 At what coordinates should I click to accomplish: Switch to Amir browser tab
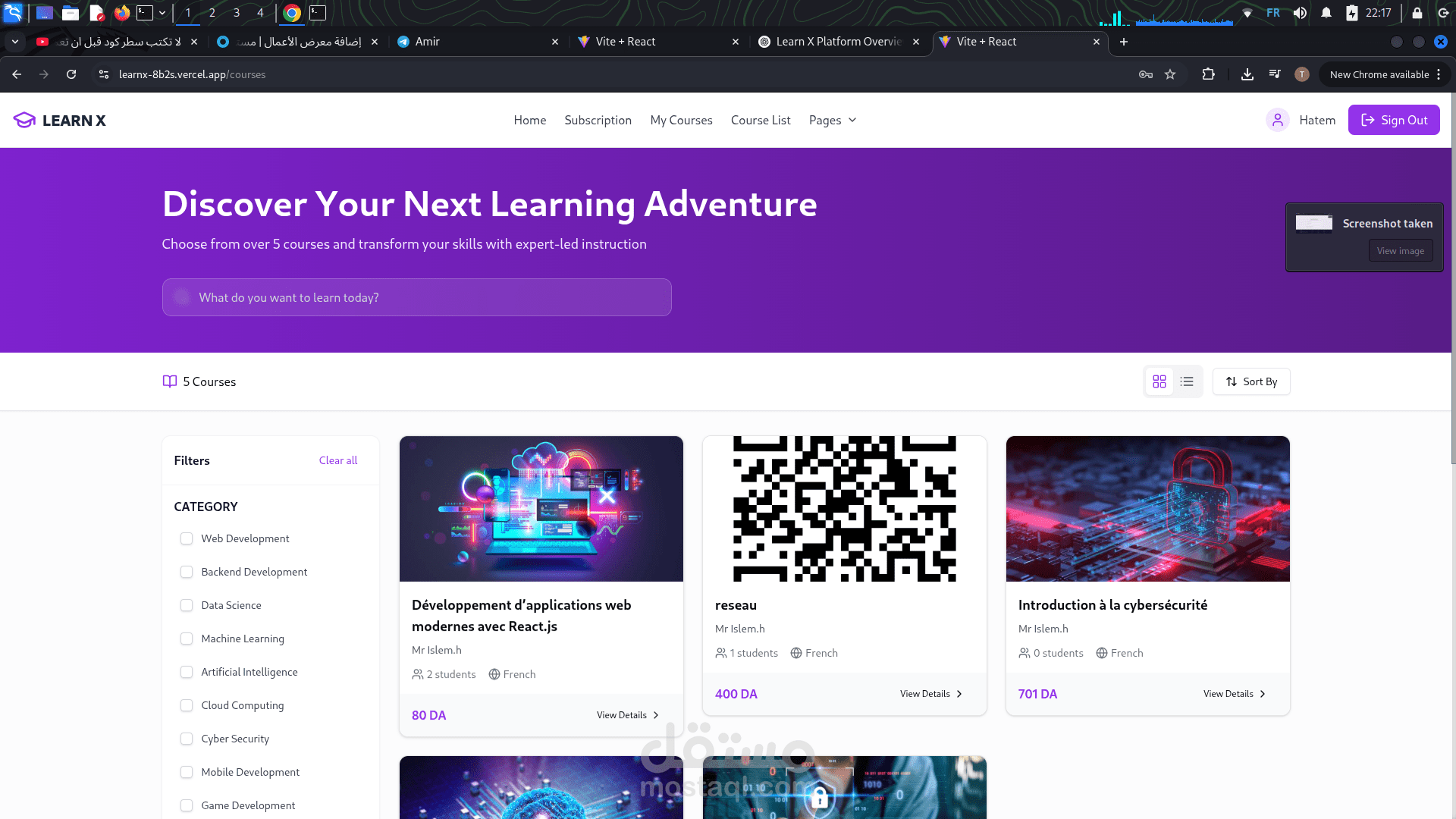(478, 42)
